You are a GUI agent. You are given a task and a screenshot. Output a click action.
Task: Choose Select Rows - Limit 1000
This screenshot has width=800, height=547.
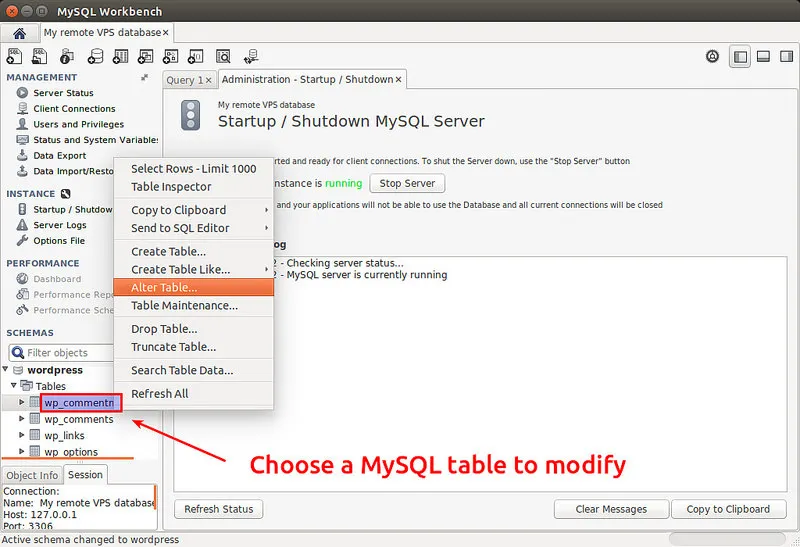pos(193,169)
